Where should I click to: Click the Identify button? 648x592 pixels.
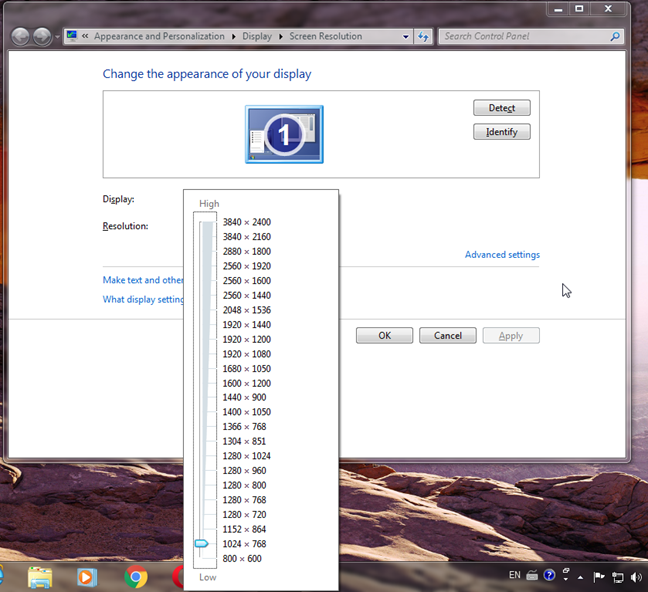click(502, 132)
